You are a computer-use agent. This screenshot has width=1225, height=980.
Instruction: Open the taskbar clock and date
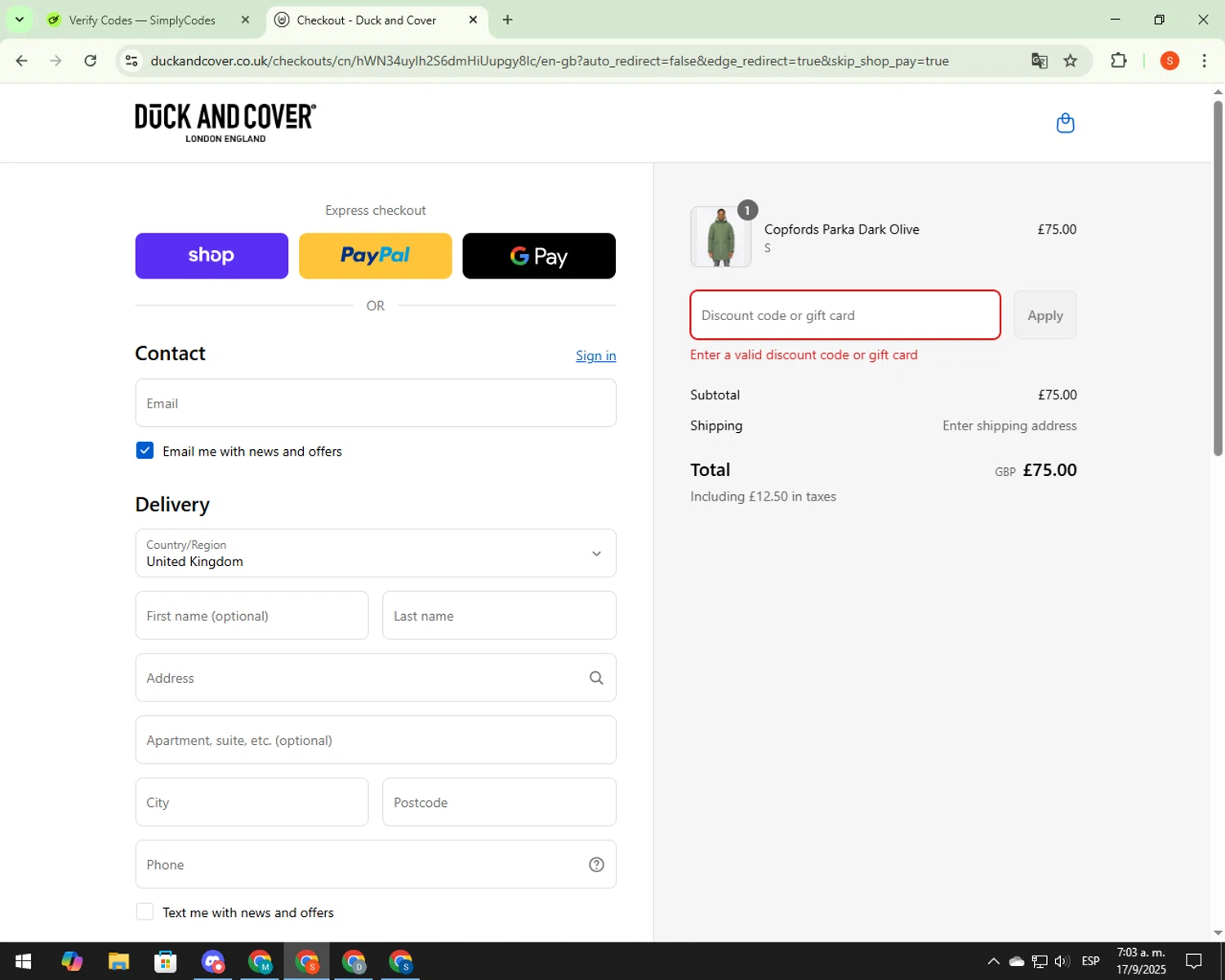coord(1141,961)
